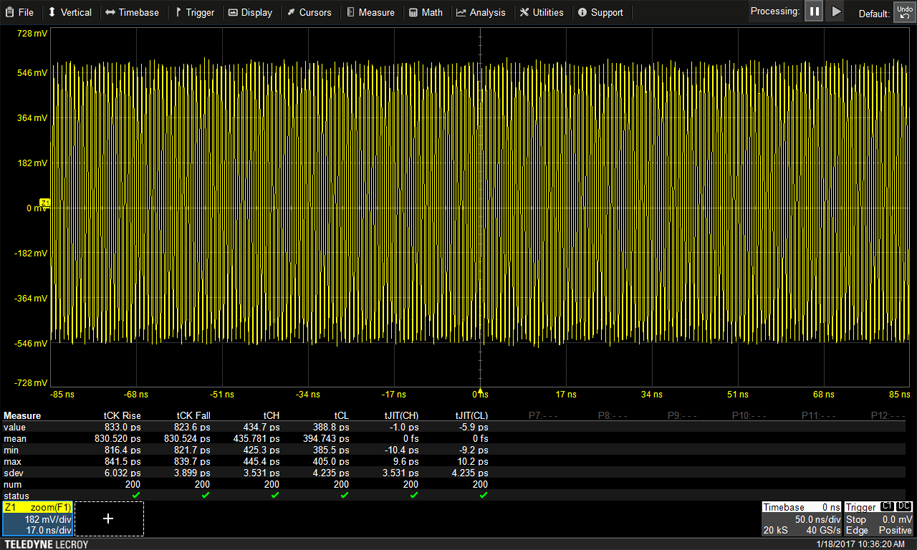917x550 pixels.
Task: Open the Timebase descriptor box at bottom right
Action: point(800,519)
